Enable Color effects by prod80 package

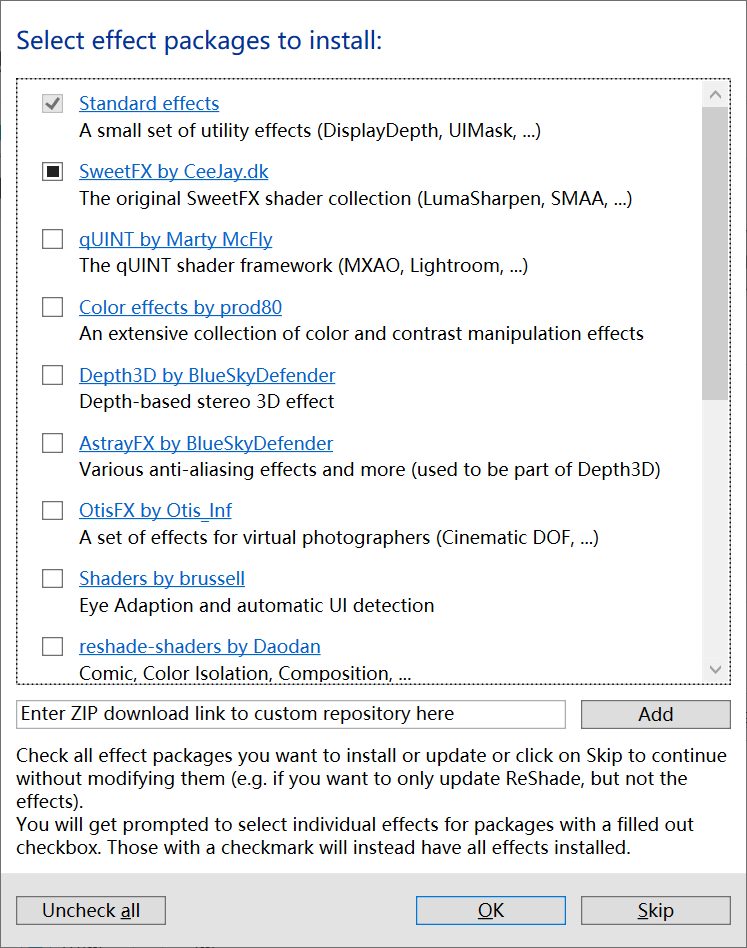[52, 308]
